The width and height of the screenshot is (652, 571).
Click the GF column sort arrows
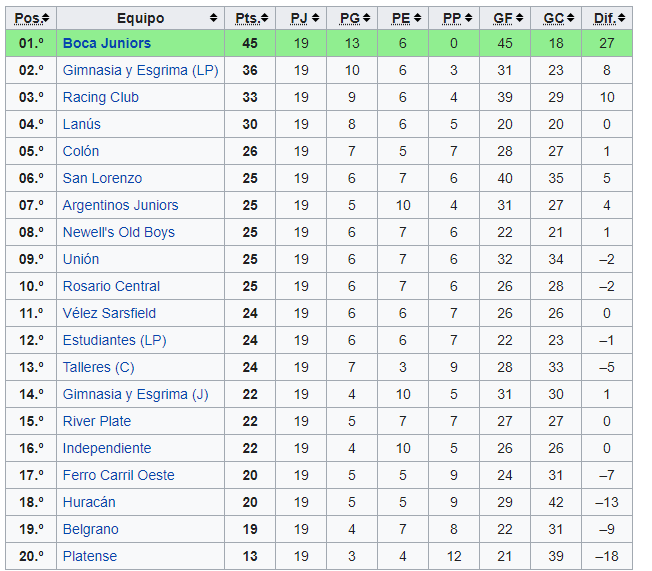[520, 18]
